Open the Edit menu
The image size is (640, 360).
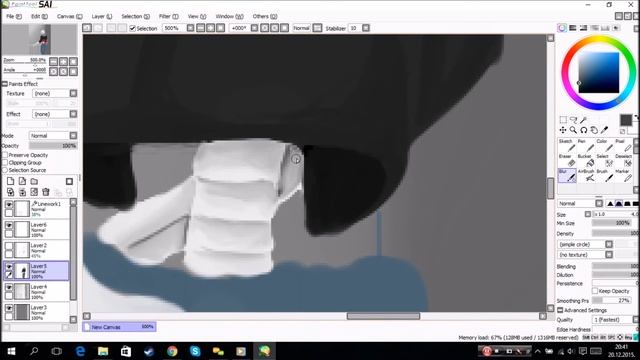point(39,16)
